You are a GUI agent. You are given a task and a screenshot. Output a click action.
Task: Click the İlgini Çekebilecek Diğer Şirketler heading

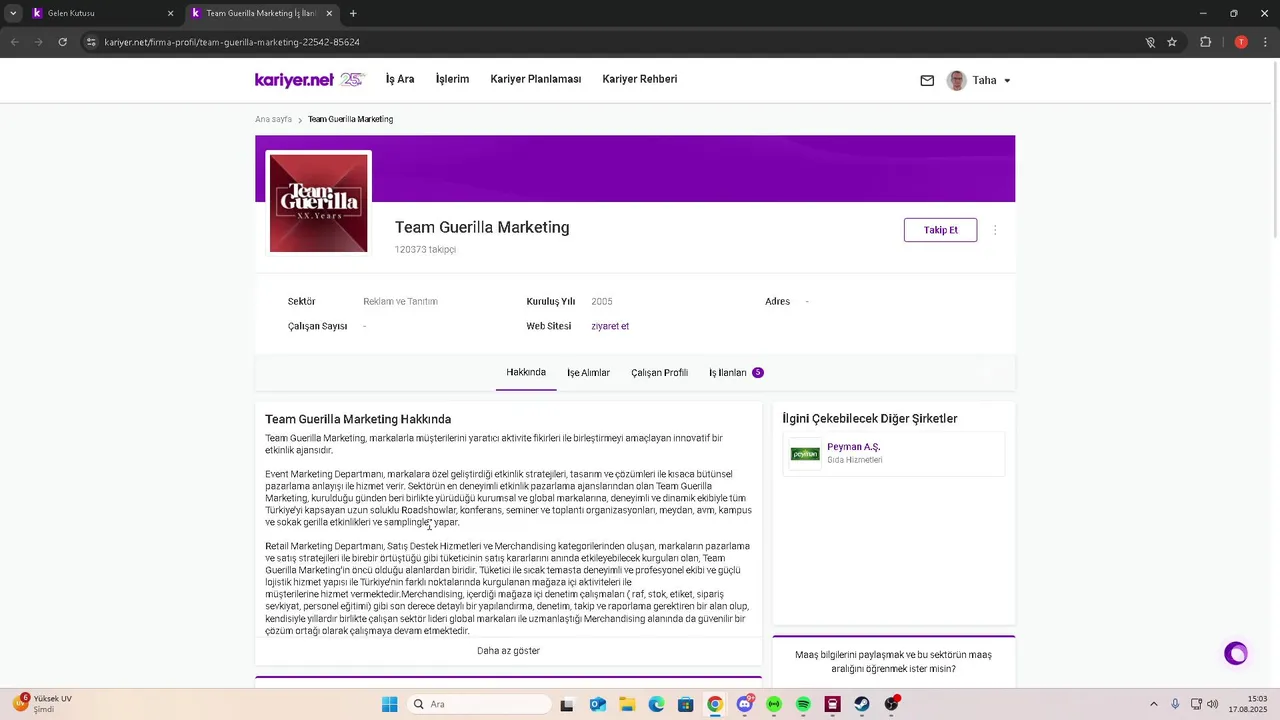click(869, 418)
